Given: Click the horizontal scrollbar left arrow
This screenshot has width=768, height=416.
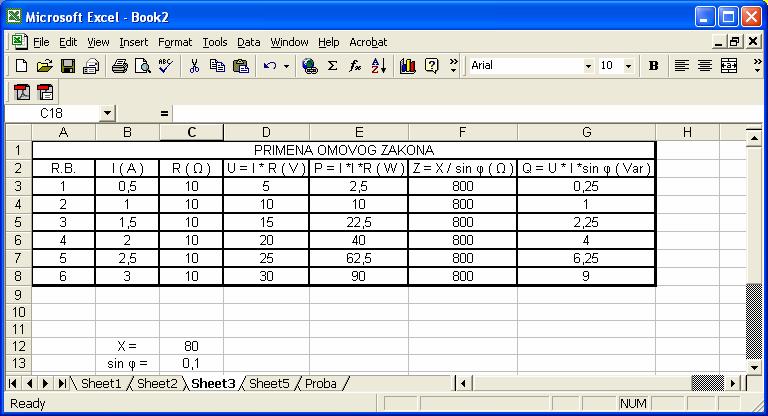Looking at the screenshot, I should [x=463, y=383].
